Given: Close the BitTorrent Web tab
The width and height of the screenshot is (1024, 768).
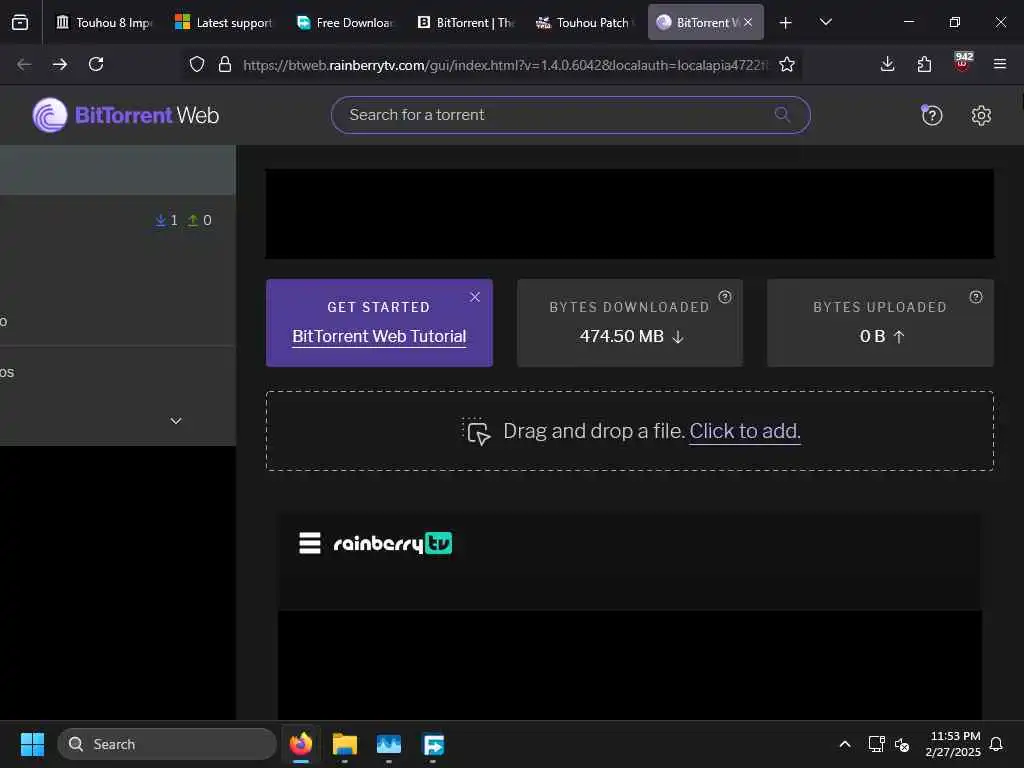Looking at the screenshot, I should [748, 22].
